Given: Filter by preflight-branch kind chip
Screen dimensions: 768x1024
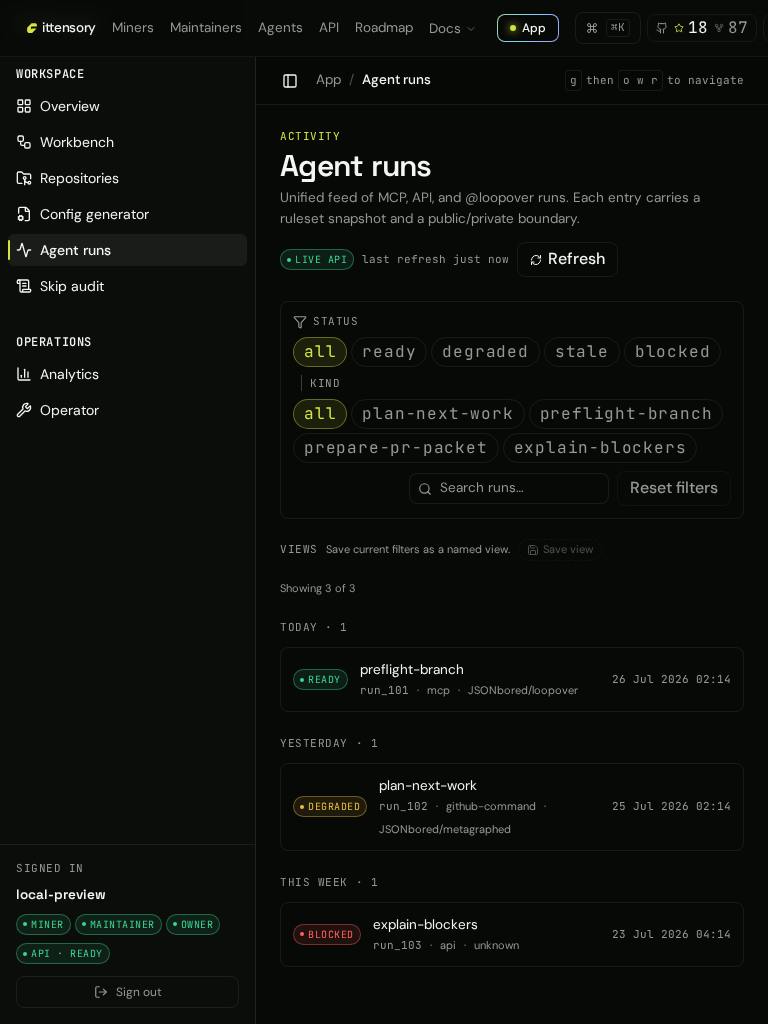Looking at the screenshot, I should [x=626, y=414].
